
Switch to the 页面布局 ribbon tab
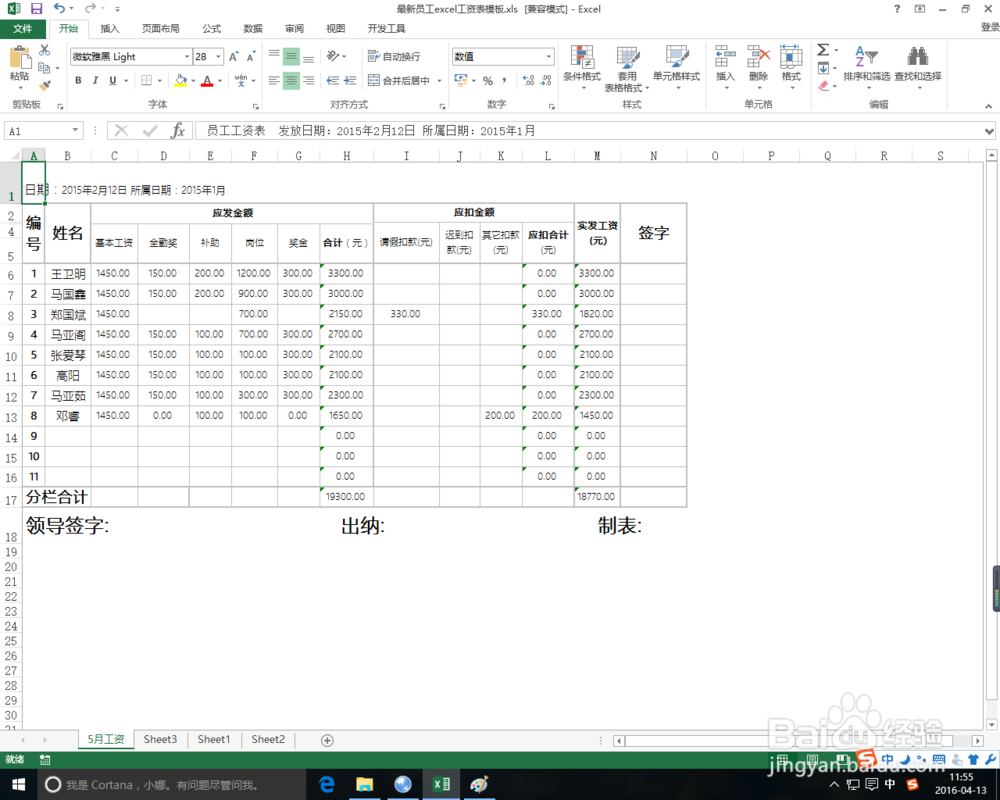coord(160,29)
